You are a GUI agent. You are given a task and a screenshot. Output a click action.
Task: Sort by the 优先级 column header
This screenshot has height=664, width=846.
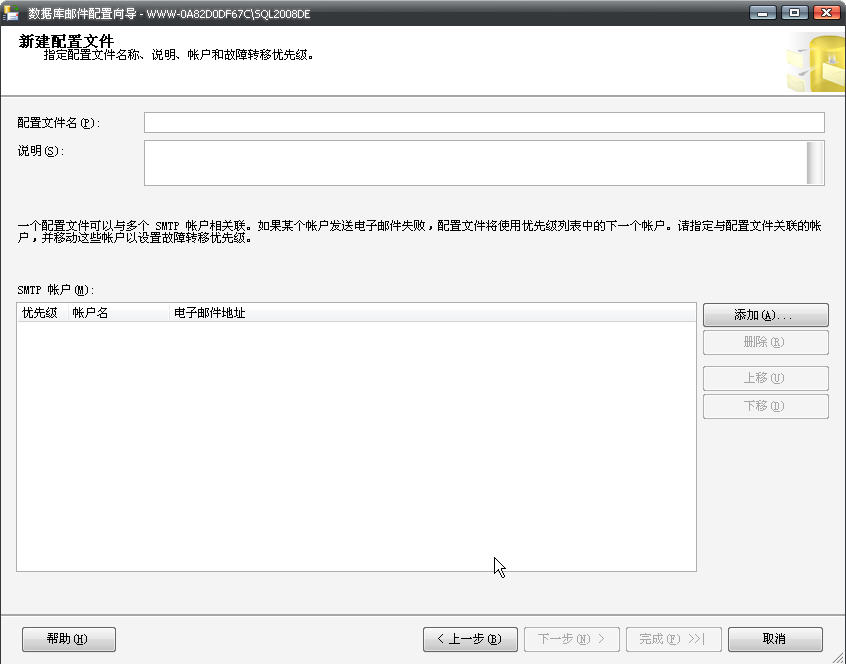tap(41, 313)
